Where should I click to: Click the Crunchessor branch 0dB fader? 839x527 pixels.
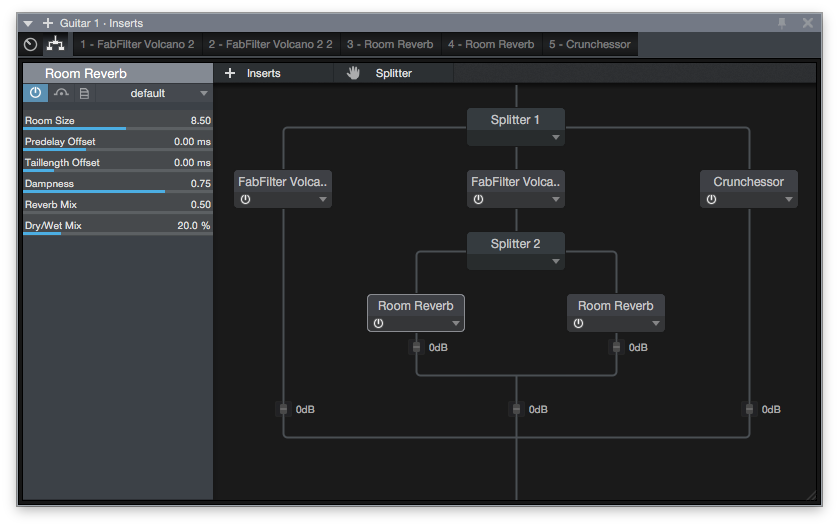click(x=749, y=409)
